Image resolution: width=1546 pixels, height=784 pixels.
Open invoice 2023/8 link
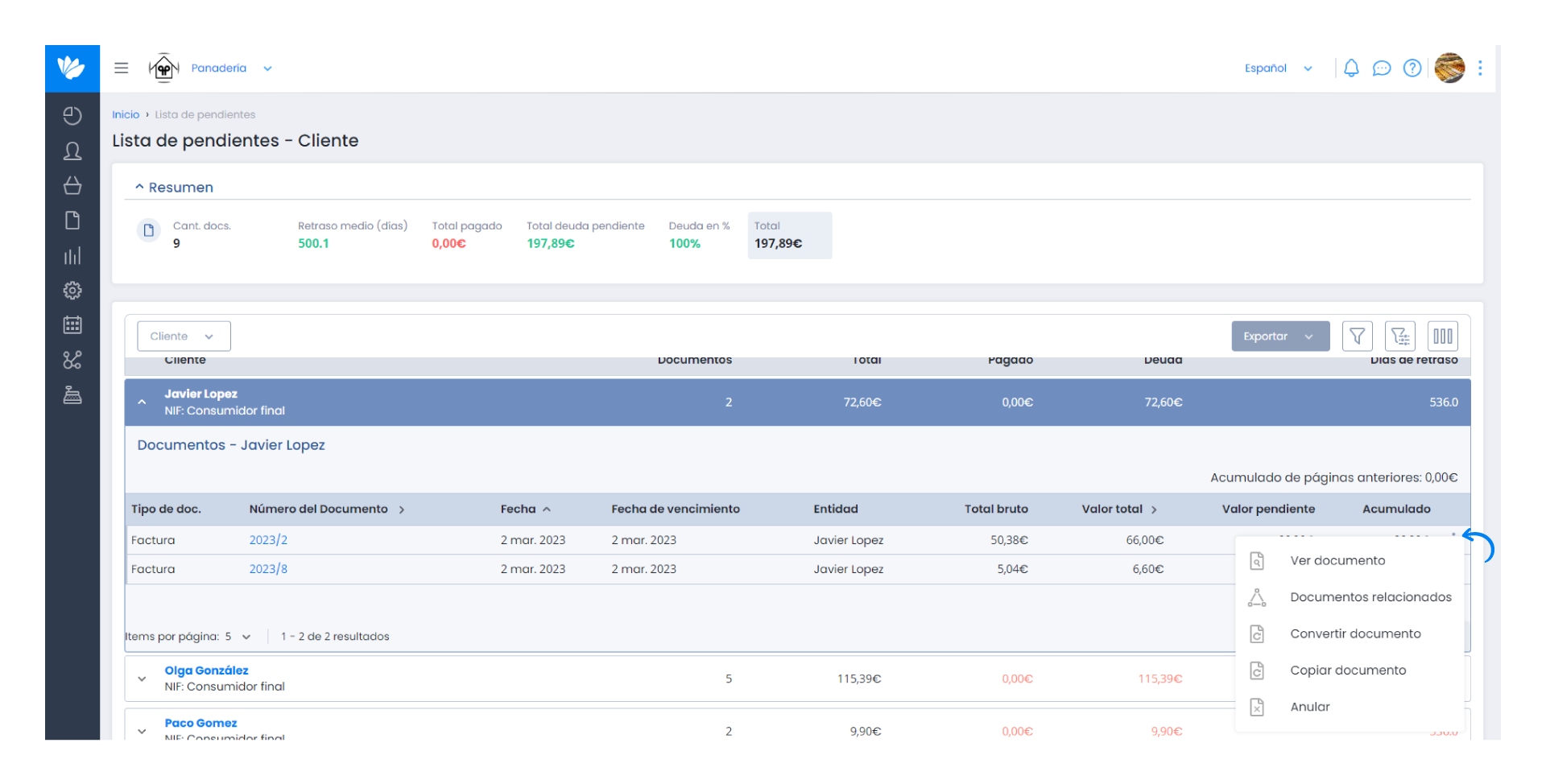coord(268,569)
